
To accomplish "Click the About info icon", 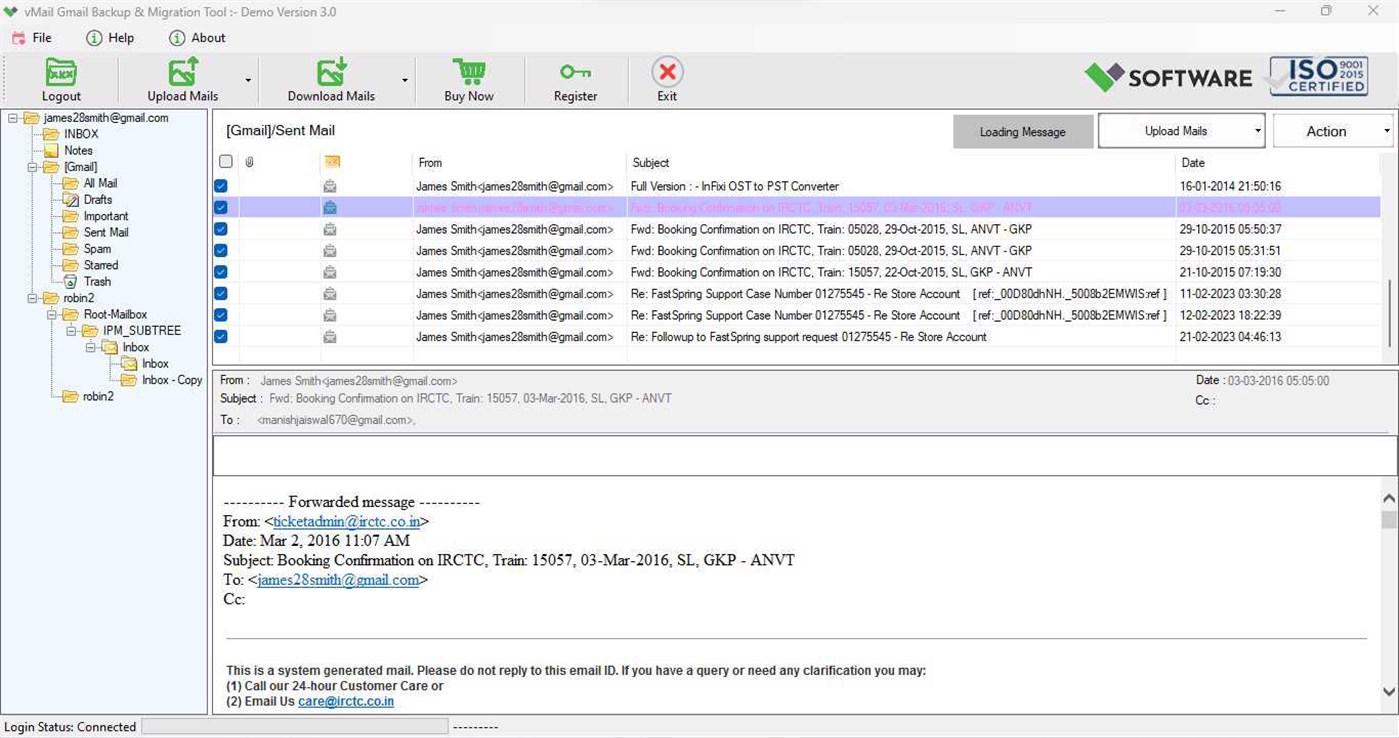I will pyautogui.click(x=177, y=38).
